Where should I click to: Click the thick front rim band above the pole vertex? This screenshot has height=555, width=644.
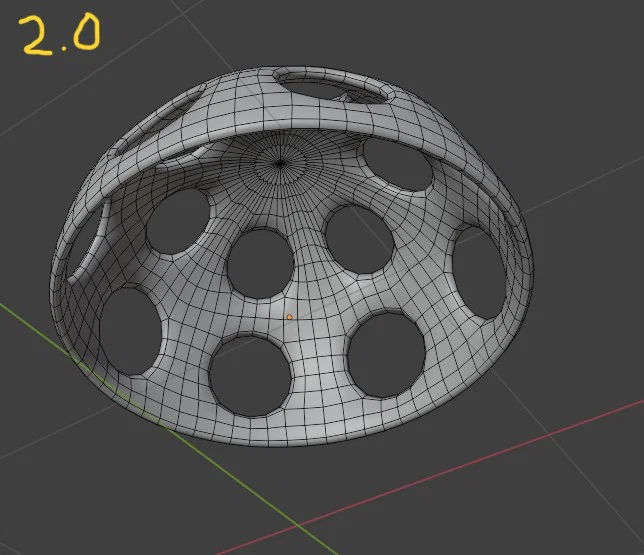pos(283,125)
